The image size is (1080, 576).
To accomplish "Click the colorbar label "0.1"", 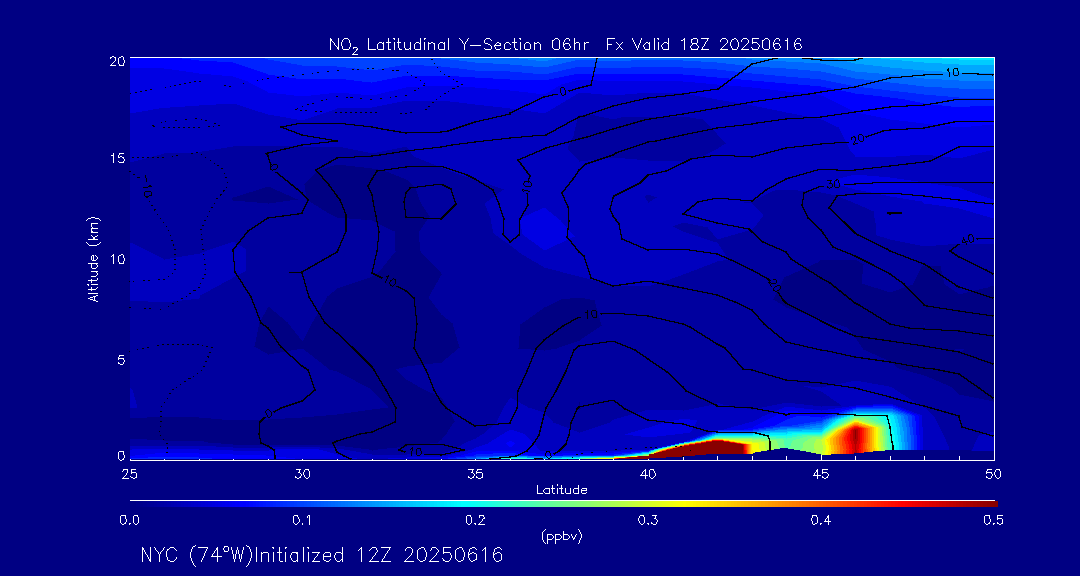I will click(302, 521).
